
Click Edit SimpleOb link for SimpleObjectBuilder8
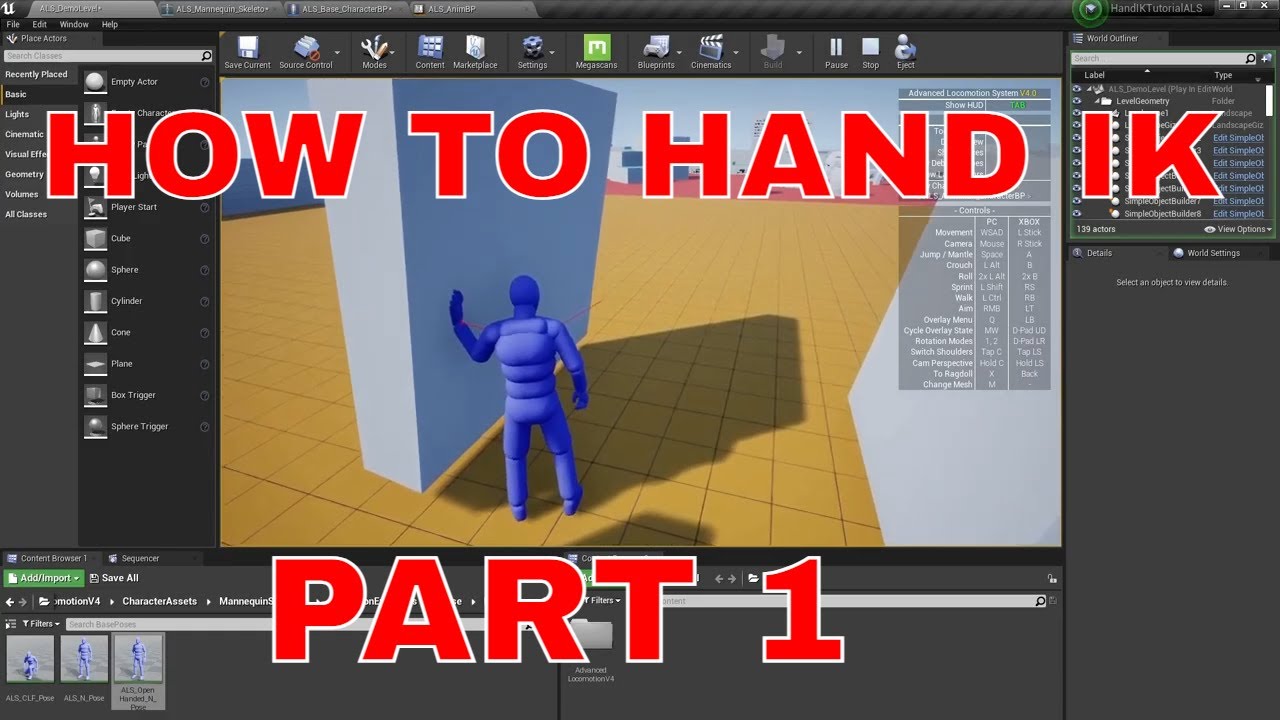click(1238, 214)
